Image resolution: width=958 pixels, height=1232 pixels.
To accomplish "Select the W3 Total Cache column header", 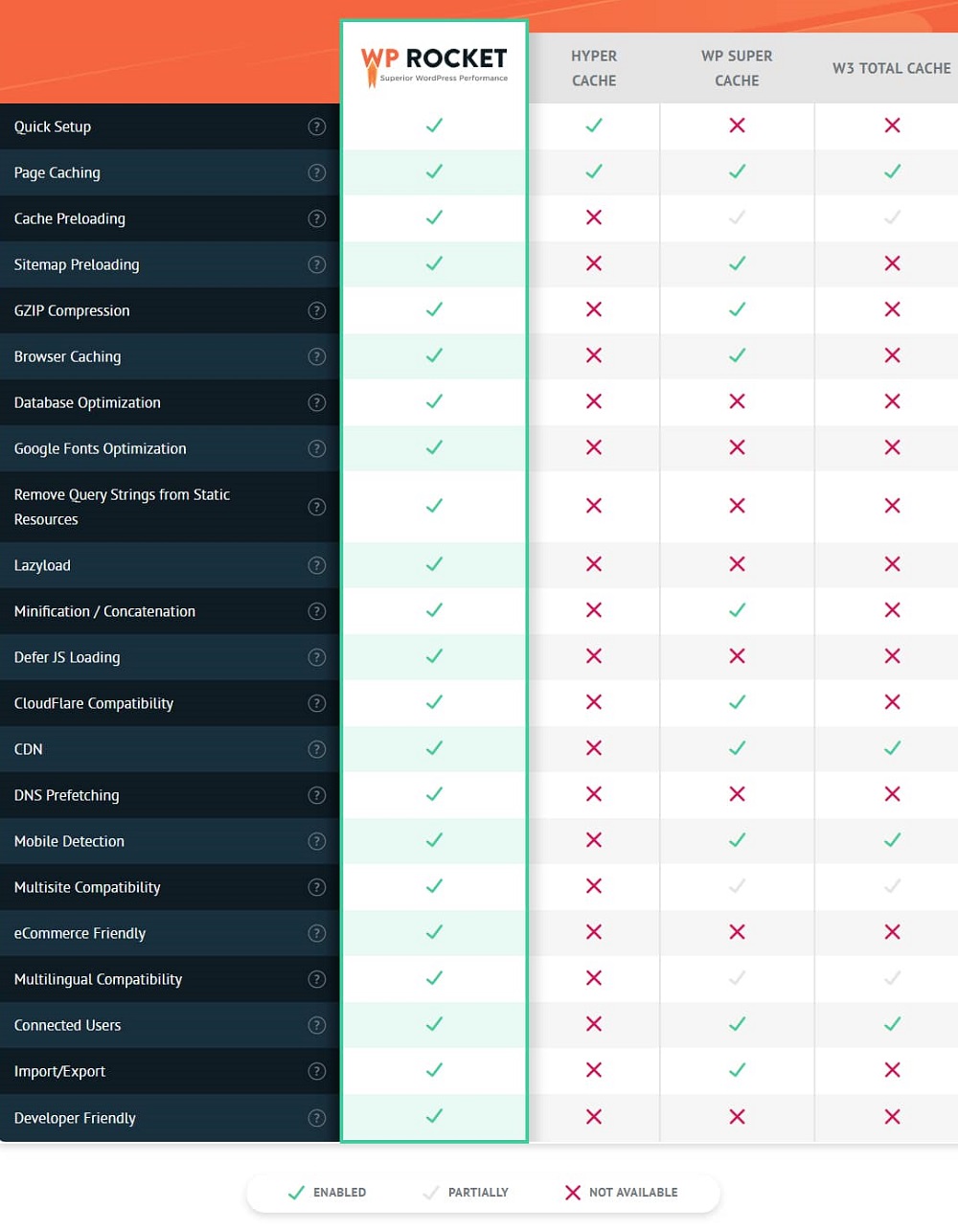I will 891,68.
